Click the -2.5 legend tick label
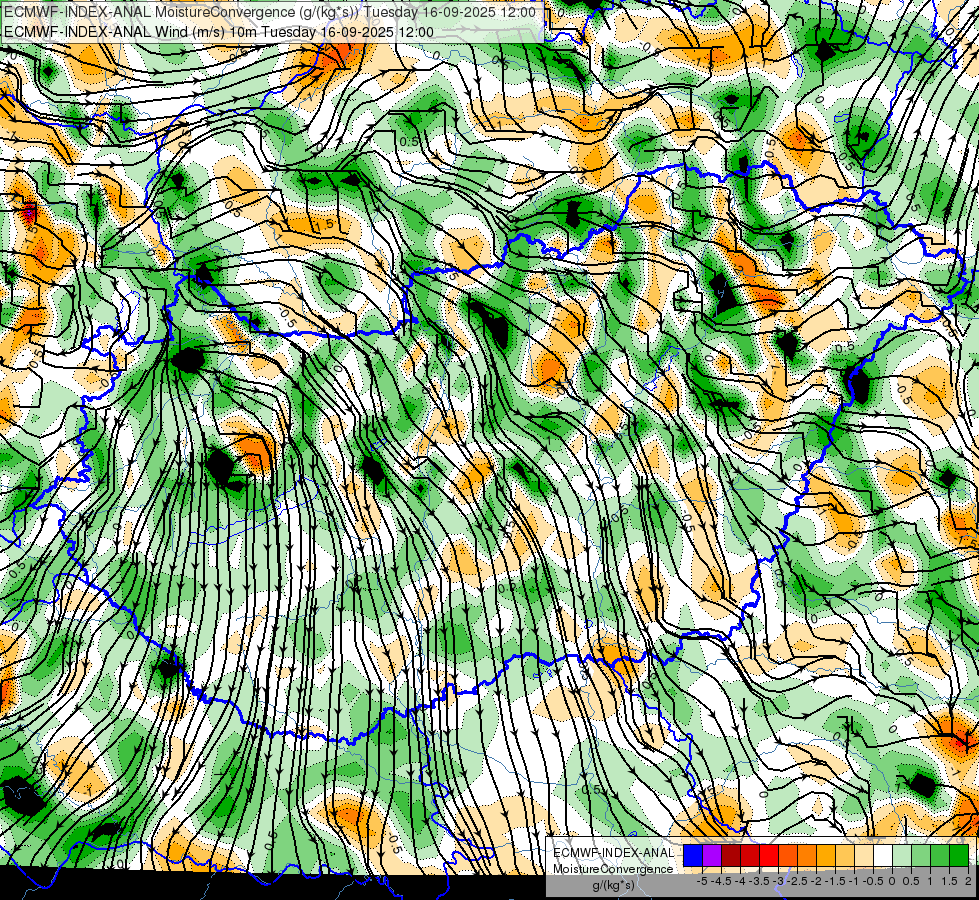 point(797,881)
